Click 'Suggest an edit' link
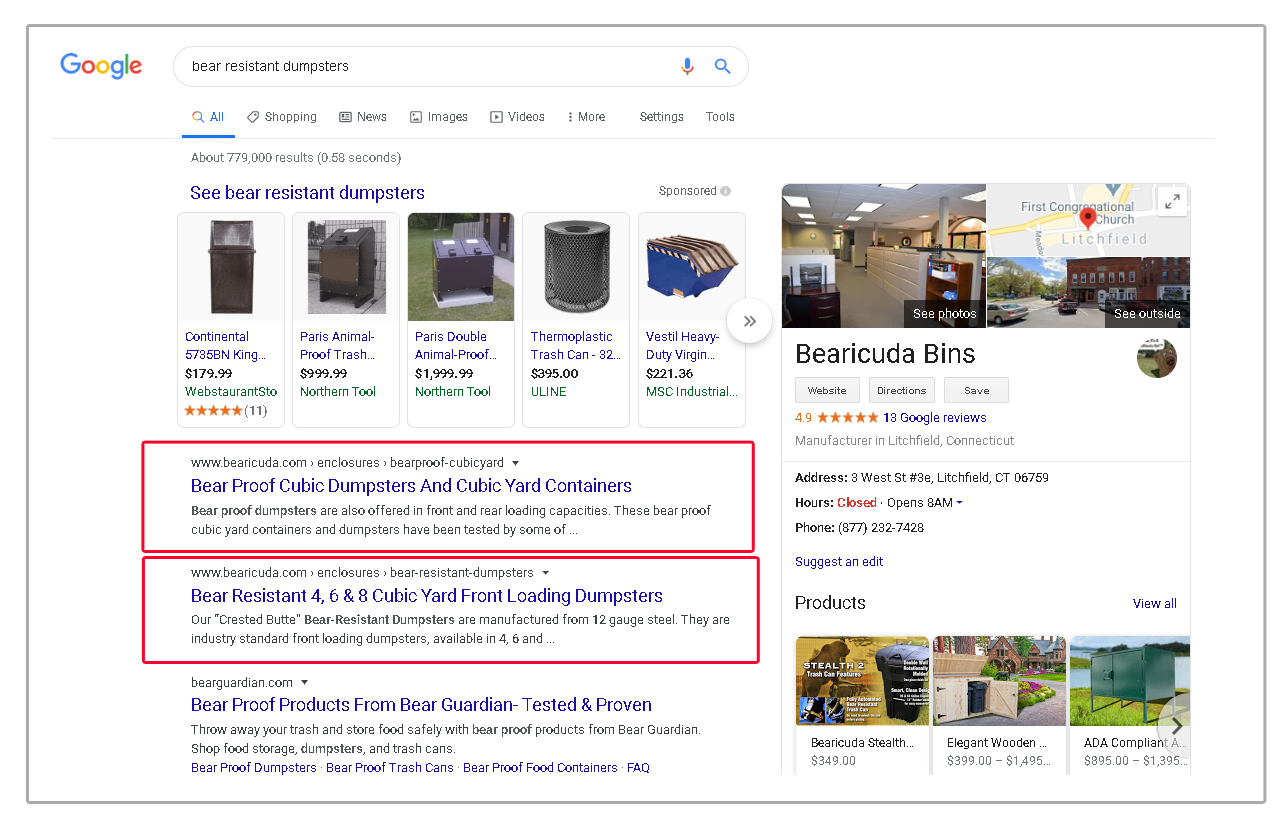Image resolution: width=1286 pixels, height=822 pixels. [x=839, y=562]
